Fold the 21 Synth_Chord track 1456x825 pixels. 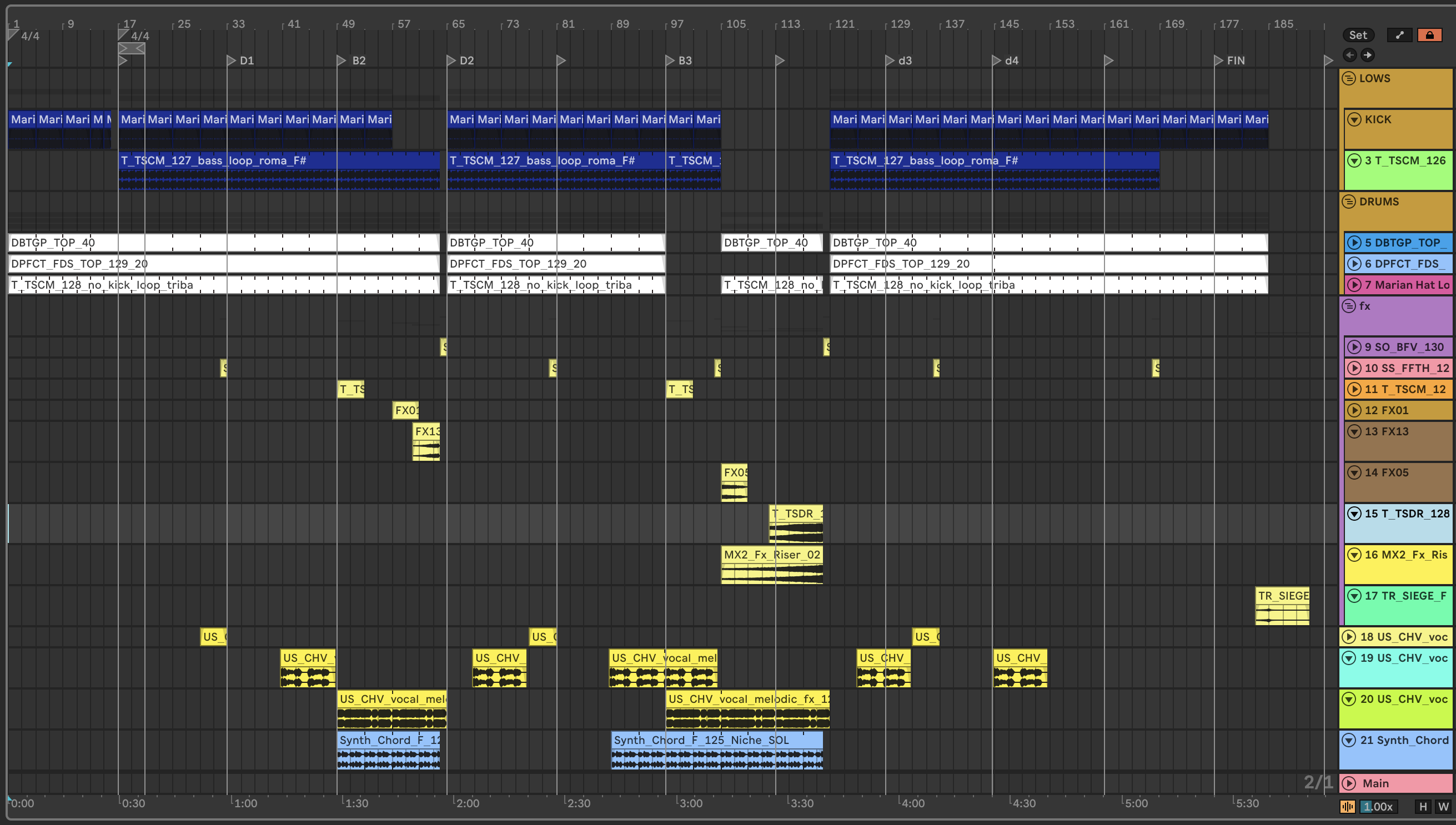pyautogui.click(x=1349, y=740)
